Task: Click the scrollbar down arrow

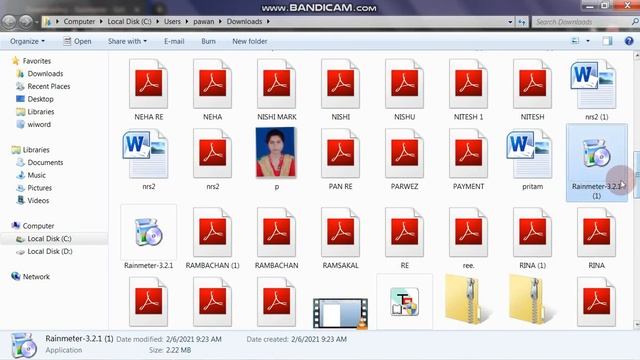Action: [636, 324]
